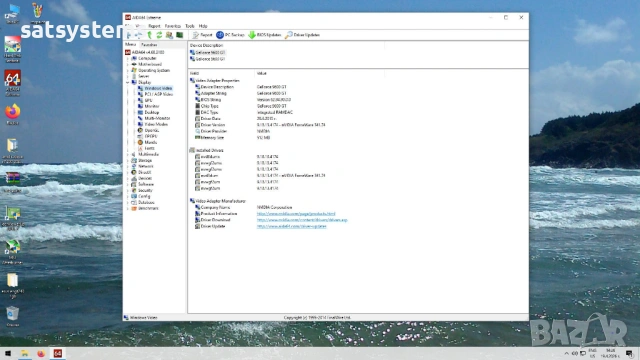Open Report from the toolbar

point(202,35)
